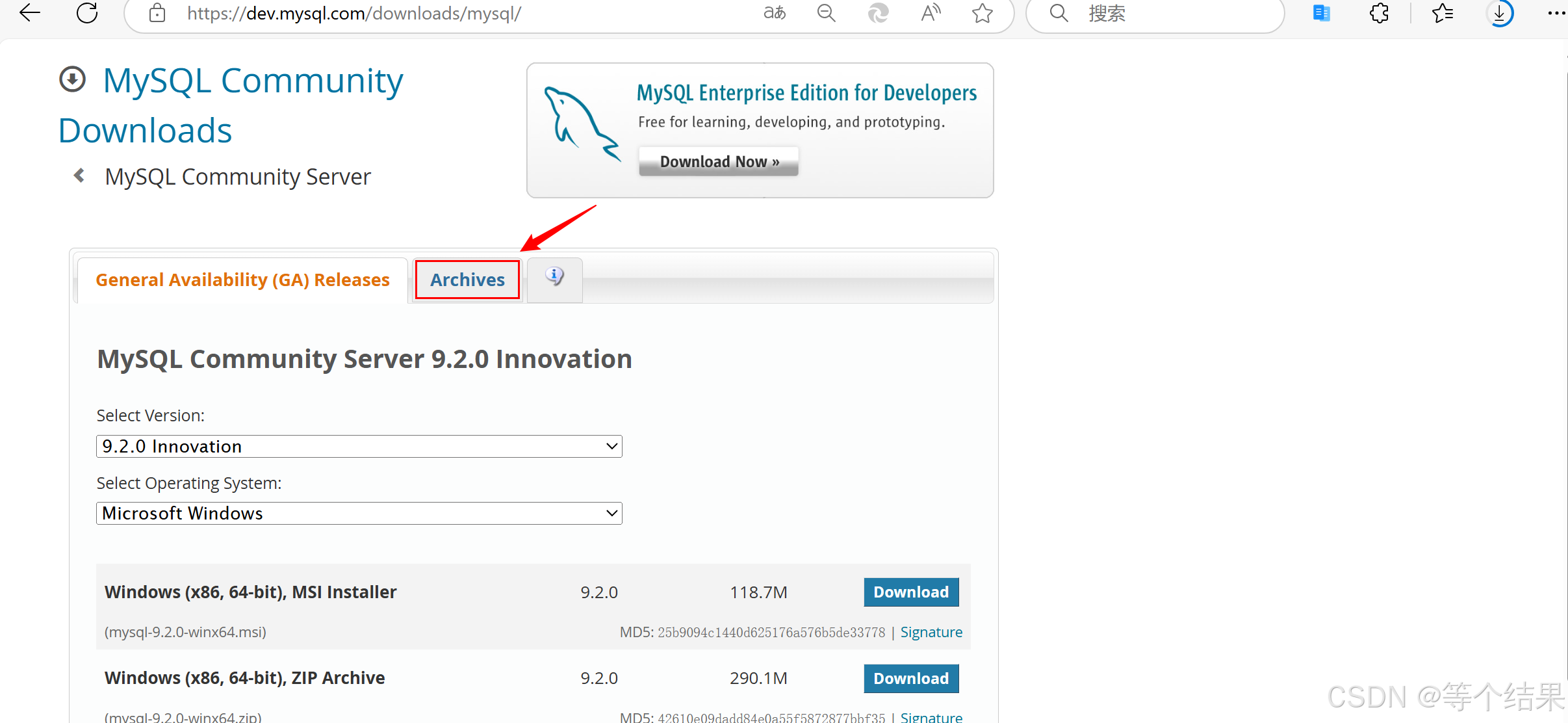Viewport: 1568px width, 723px height.
Task: Open Signature link for MSI installer
Action: pyautogui.click(x=931, y=632)
